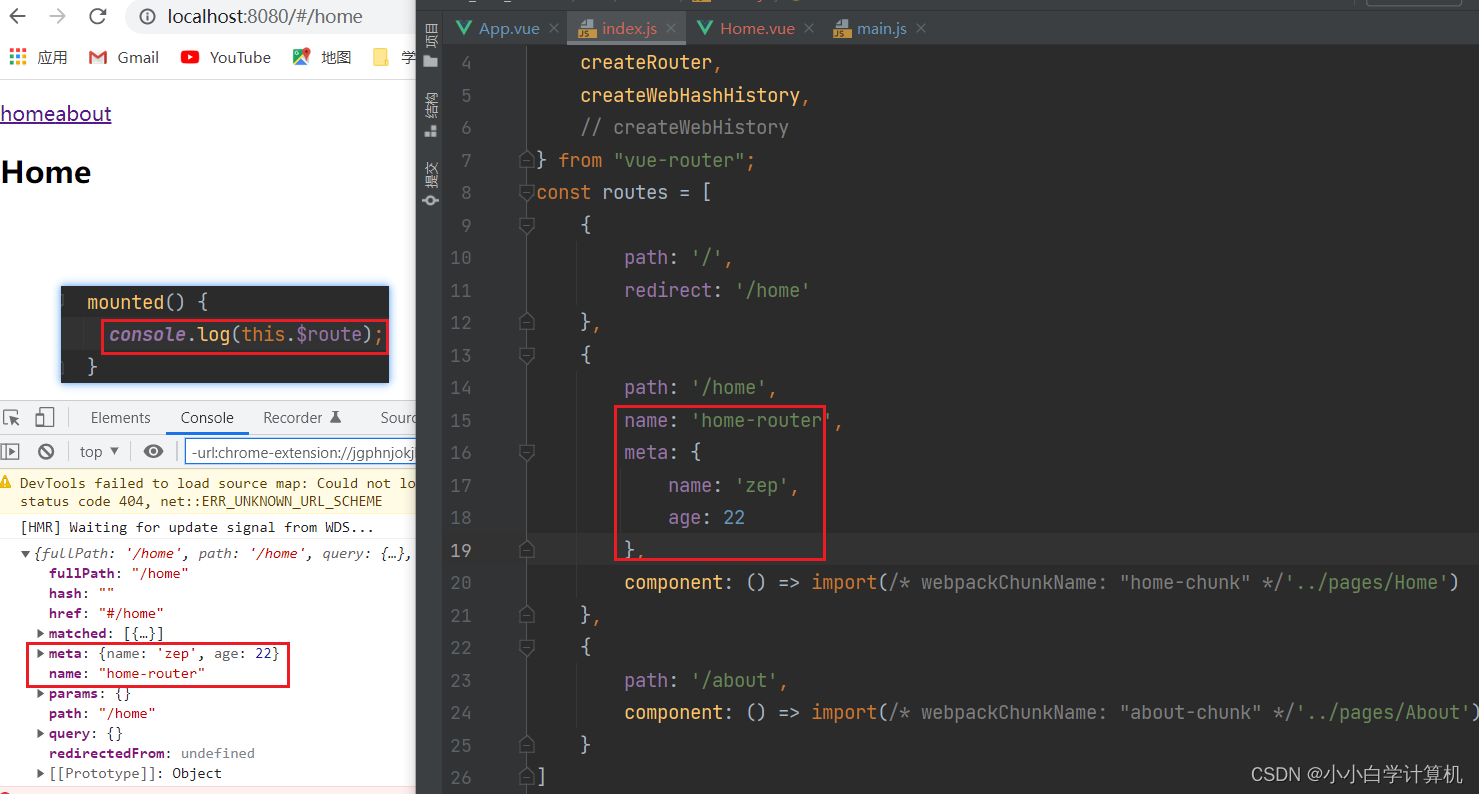This screenshot has height=794, width=1479.
Task: Close the App.vue editor tab
Action: coord(553,28)
